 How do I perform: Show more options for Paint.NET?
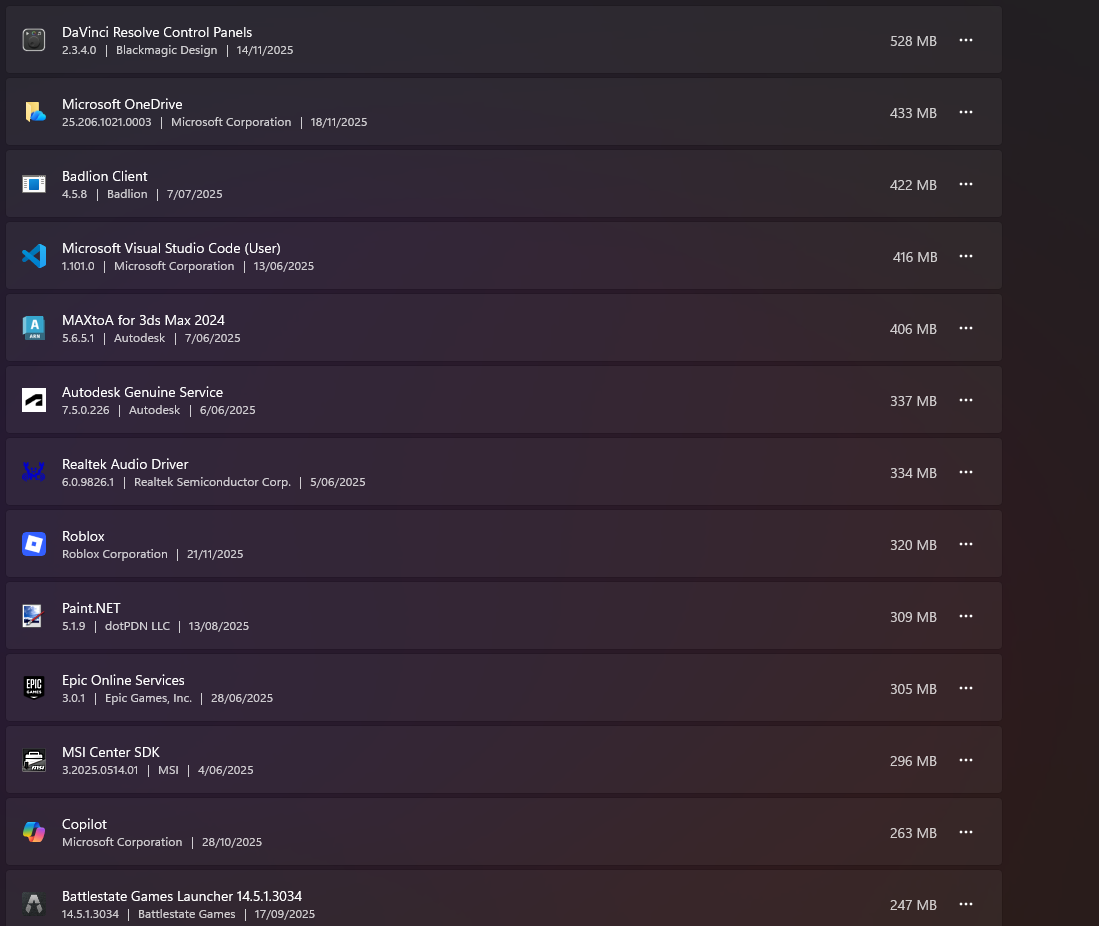966,617
